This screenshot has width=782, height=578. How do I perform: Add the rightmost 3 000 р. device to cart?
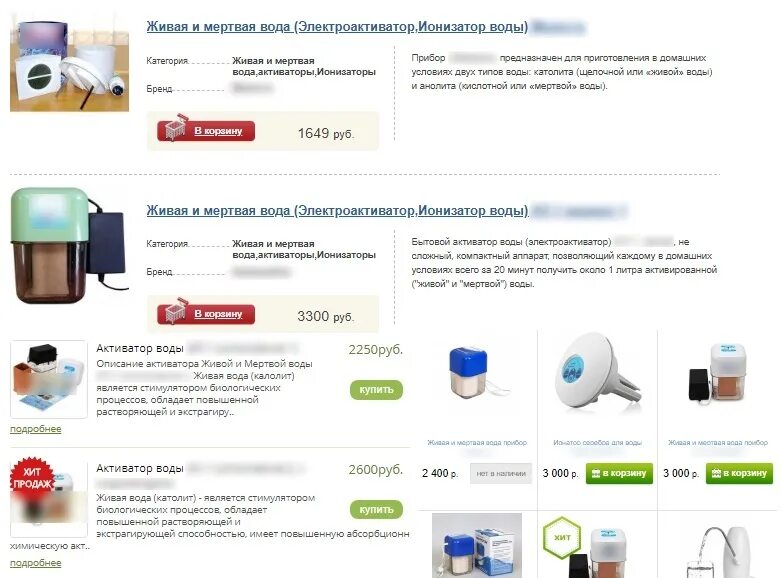pos(739,473)
